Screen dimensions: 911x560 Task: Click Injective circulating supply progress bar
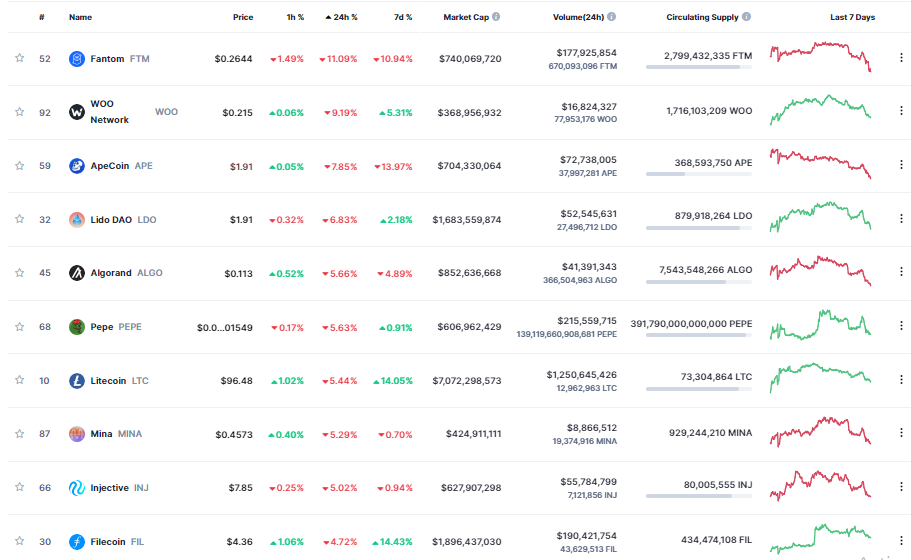click(x=699, y=496)
